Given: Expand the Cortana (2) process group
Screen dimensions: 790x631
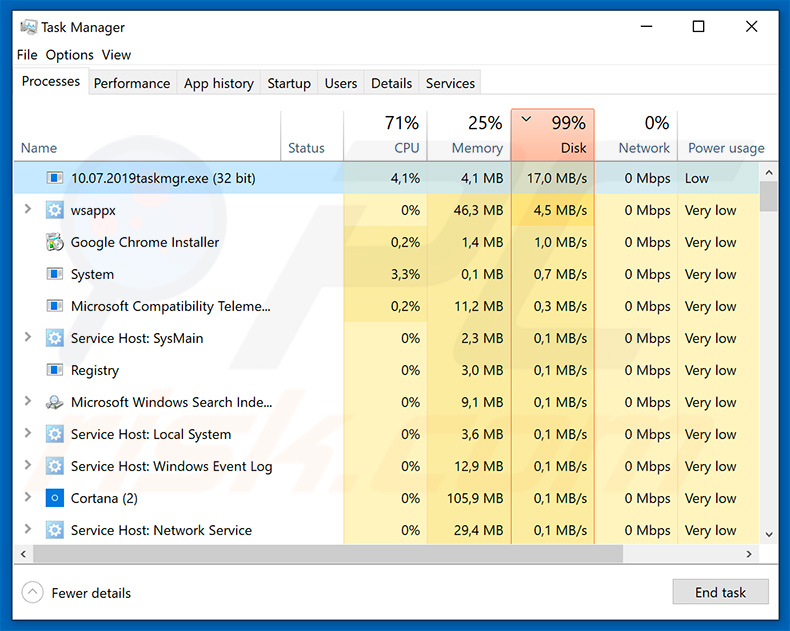Looking at the screenshot, I should click(28, 497).
